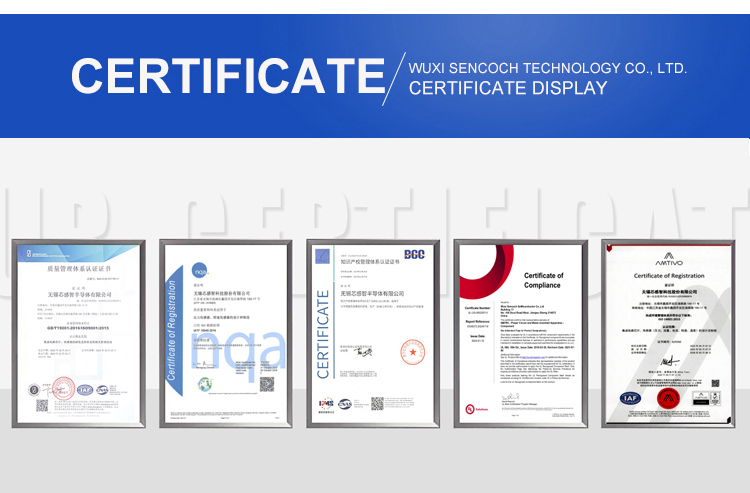Viewport: 750px width, 493px height.
Task: Click the red stamp on first certificate
Action: [x=64, y=388]
